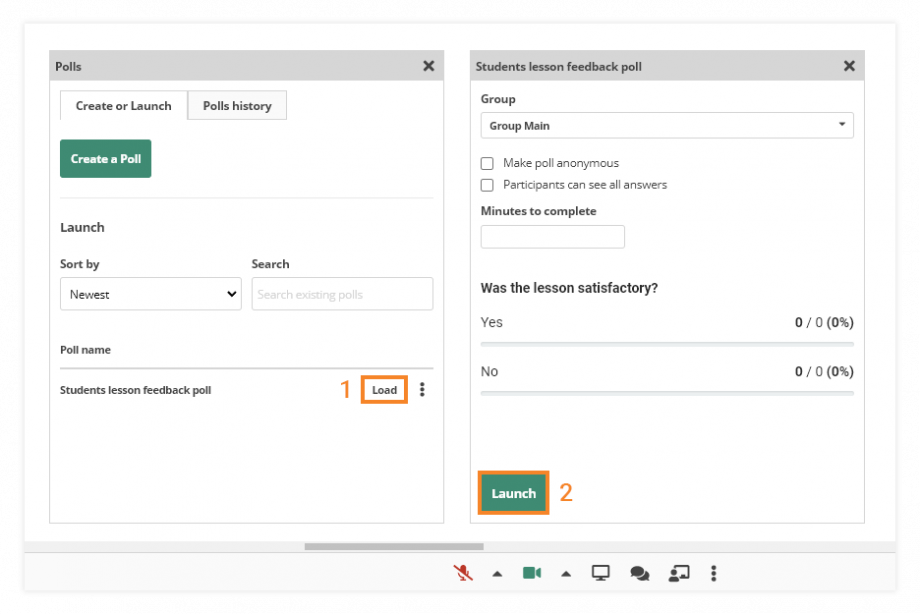Turn off the webcam
Screen dimensions: 920x614
pyautogui.click(x=531, y=573)
